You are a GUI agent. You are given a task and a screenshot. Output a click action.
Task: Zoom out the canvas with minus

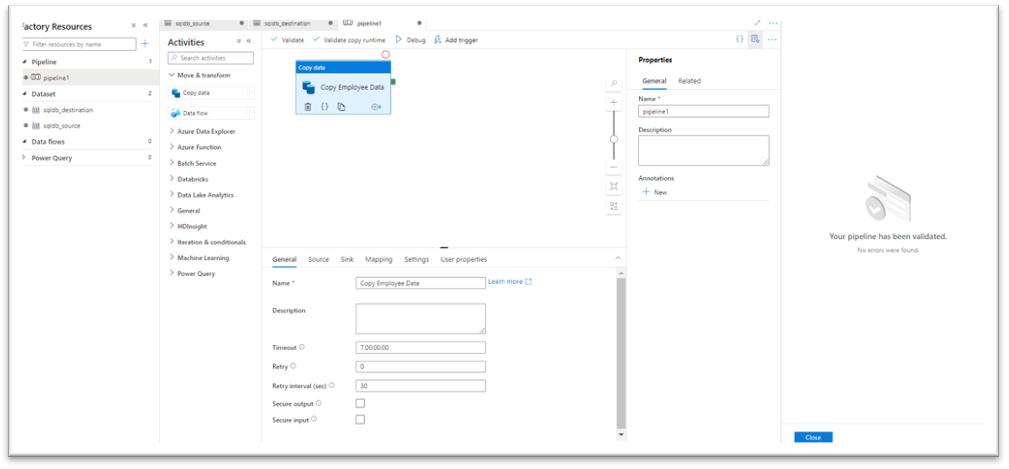coord(614,167)
